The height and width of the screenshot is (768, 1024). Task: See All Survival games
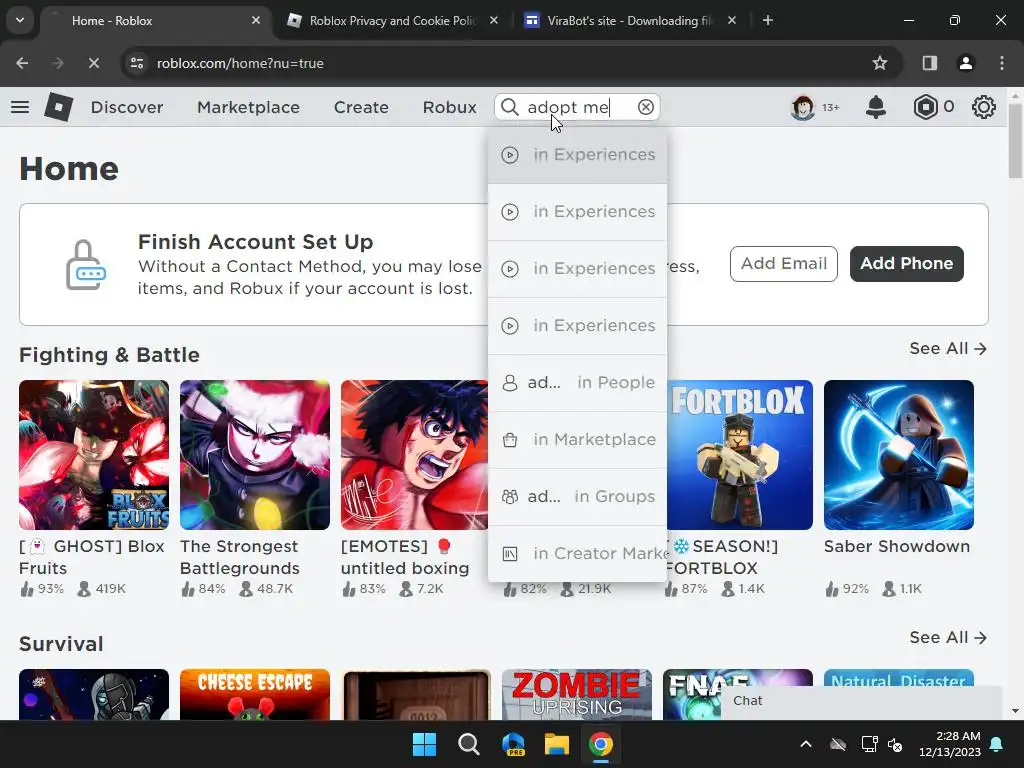[948, 637]
